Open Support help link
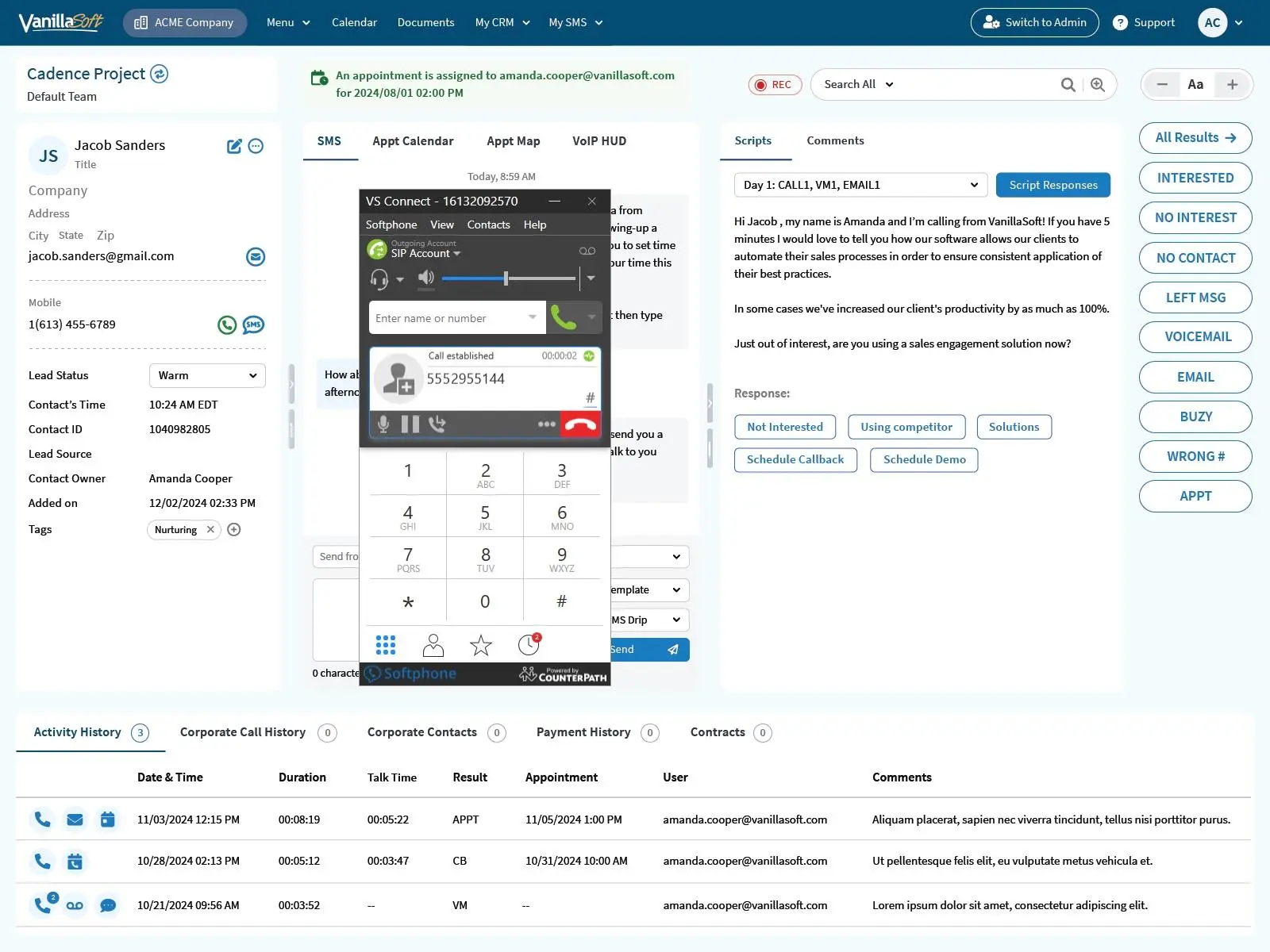Viewport: 1270px width, 952px height. click(1144, 23)
